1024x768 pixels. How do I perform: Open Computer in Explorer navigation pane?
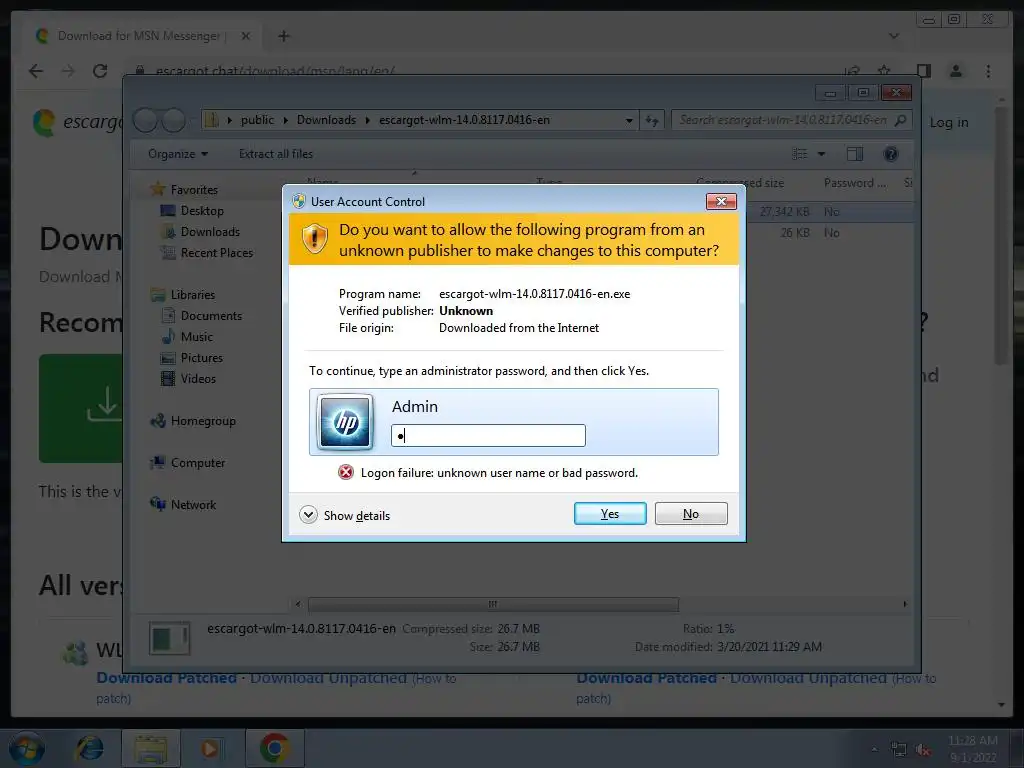click(197, 462)
